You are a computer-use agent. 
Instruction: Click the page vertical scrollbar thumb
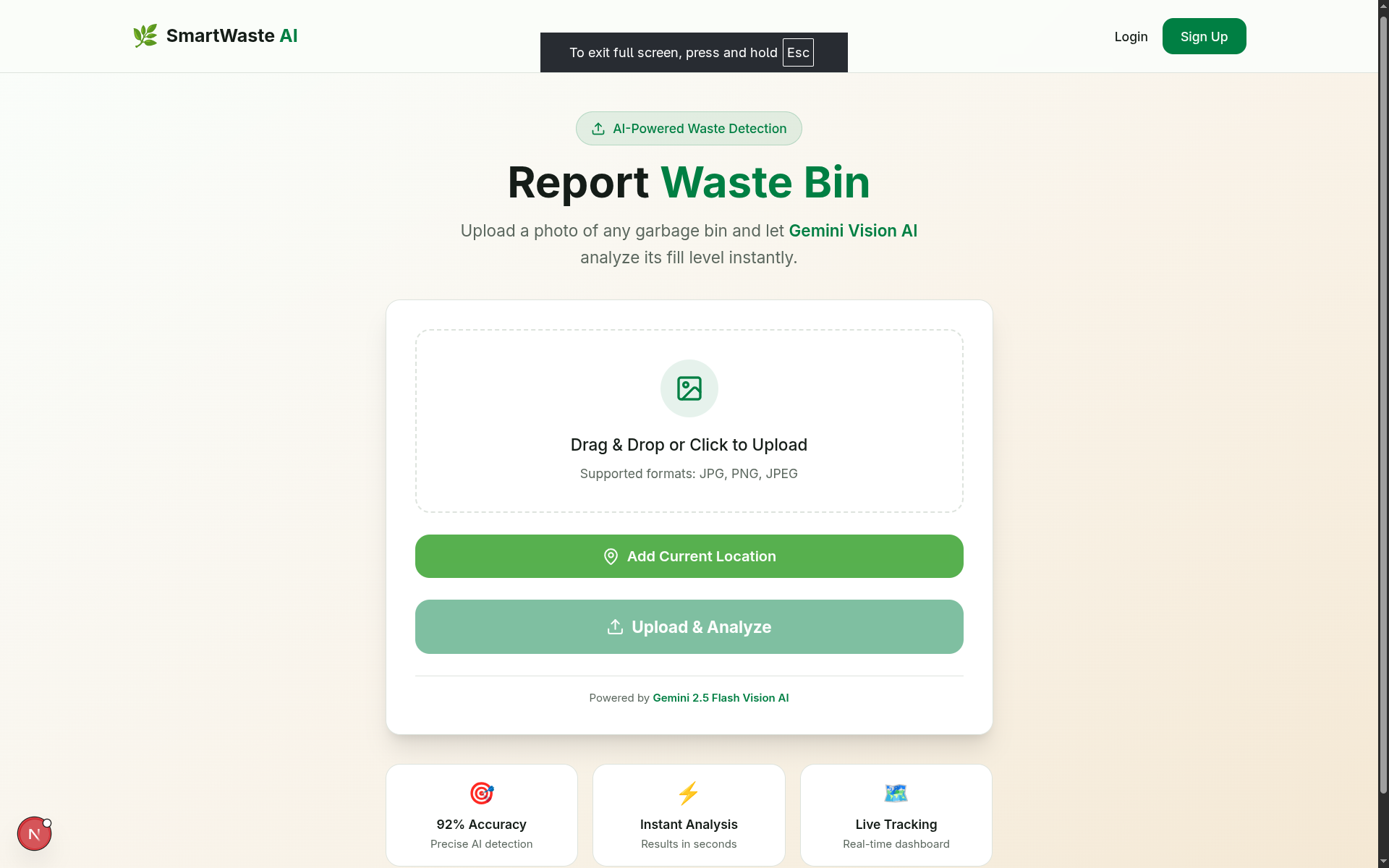[1383, 405]
